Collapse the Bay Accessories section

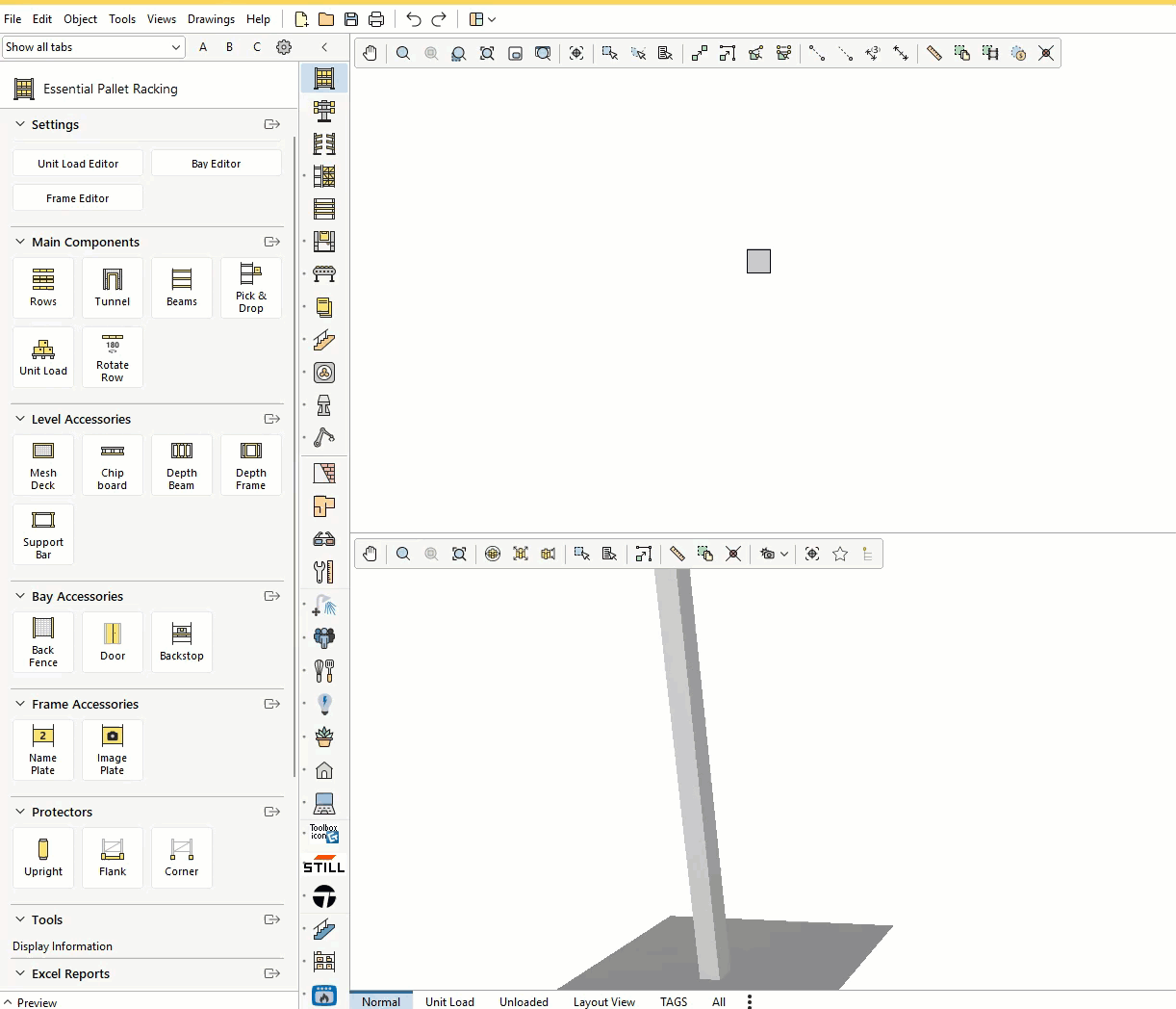pyautogui.click(x=20, y=596)
